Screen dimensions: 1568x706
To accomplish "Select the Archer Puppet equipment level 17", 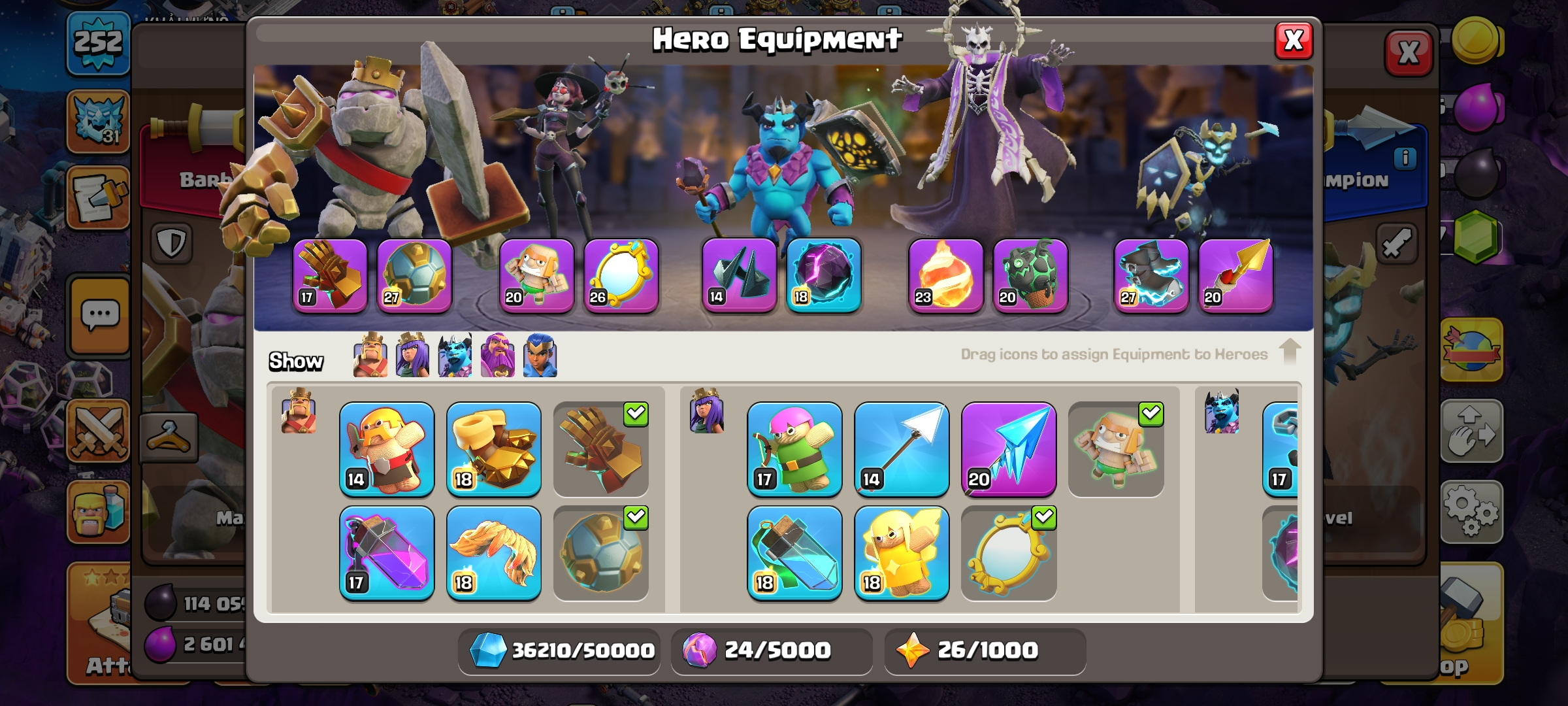I will pos(794,449).
